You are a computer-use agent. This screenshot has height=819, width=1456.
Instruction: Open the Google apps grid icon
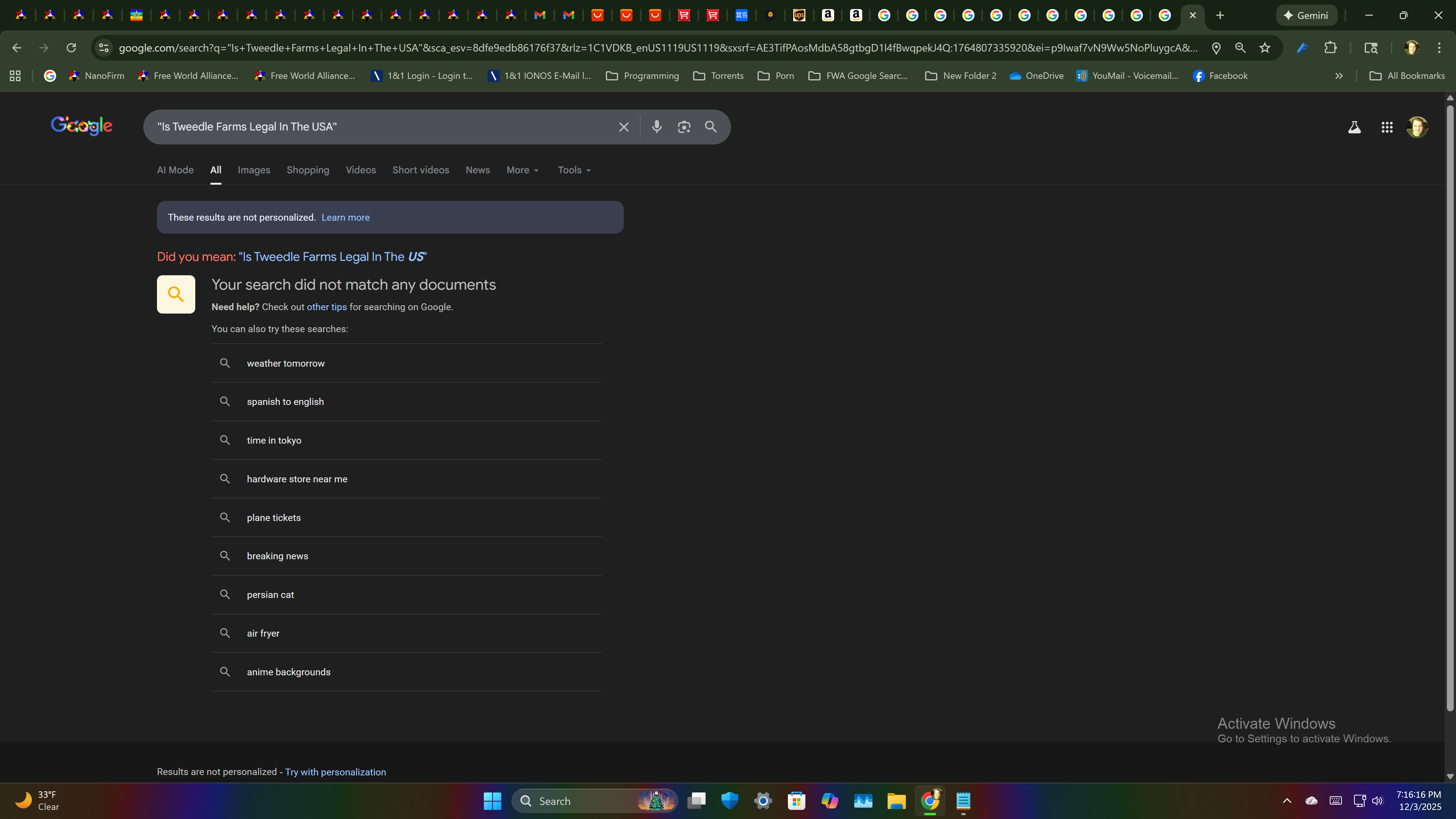[x=1387, y=127]
